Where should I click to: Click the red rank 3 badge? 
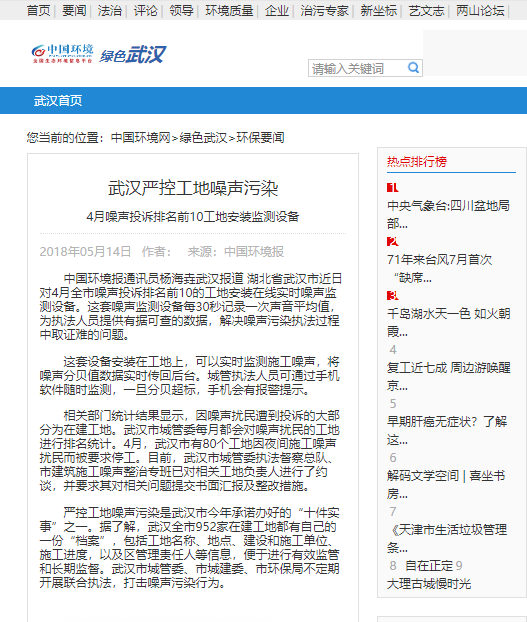coord(393,295)
